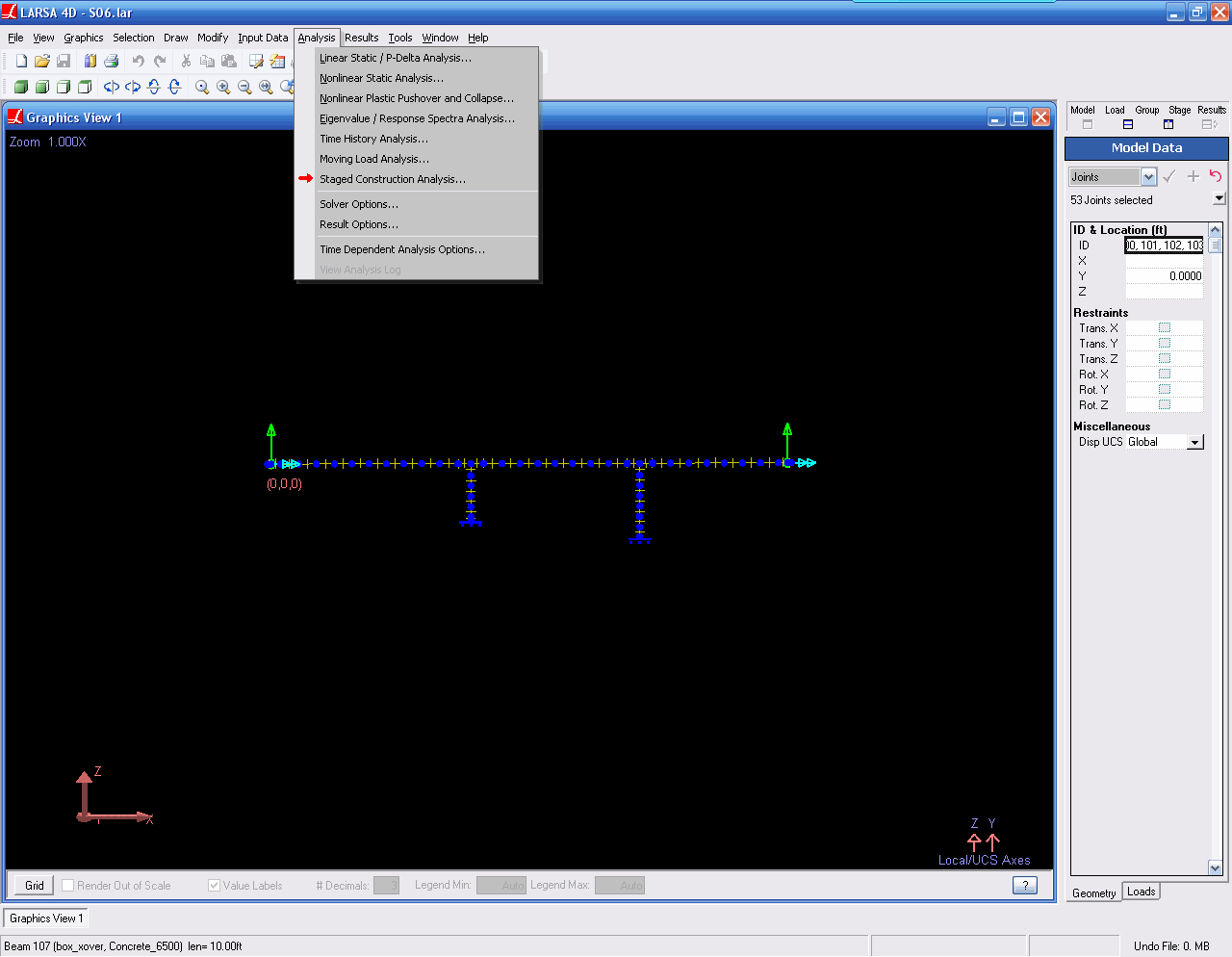Enable Render Out of Scale checkbox

click(67, 885)
